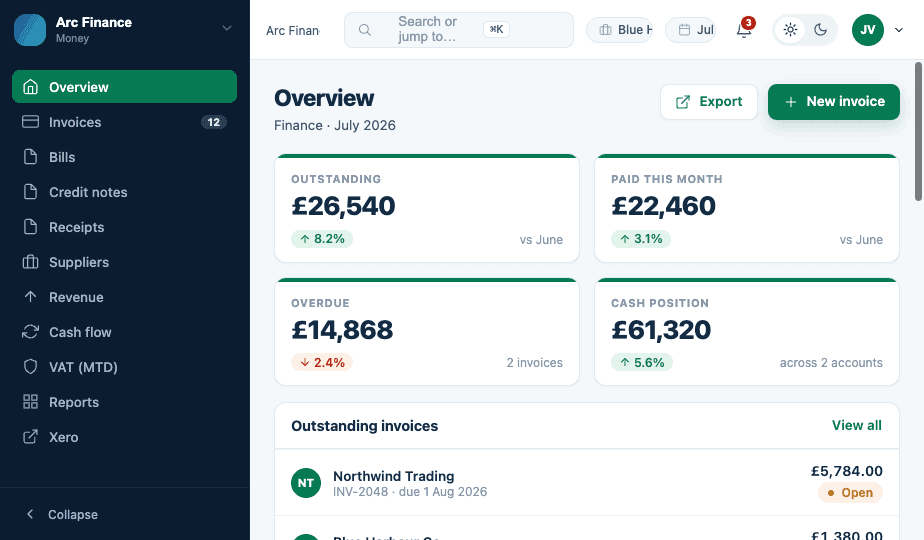Click the Xero external-link icon
Image resolution: width=924 pixels, height=540 pixels.
(x=30, y=437)
